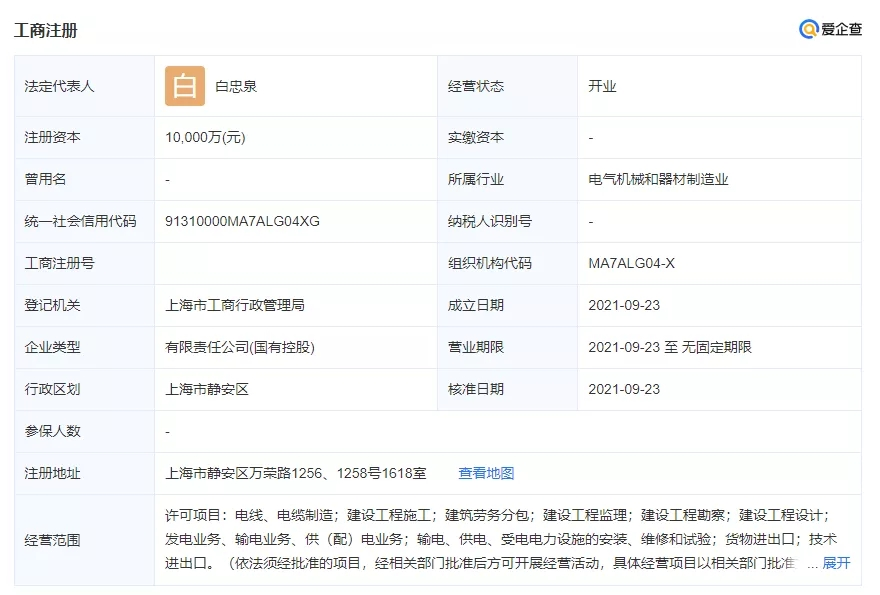
Task: Click the 法定代表人 row label
Action: click(x=59, y=86)
